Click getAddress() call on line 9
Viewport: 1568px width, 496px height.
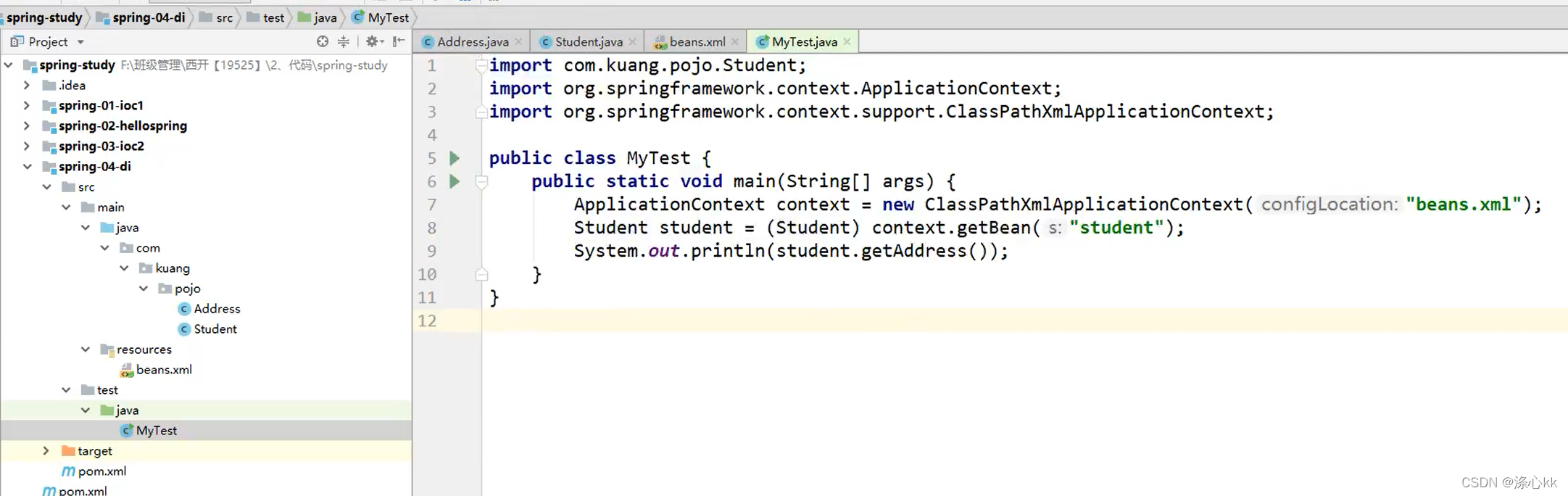click(x=924, y=251)
